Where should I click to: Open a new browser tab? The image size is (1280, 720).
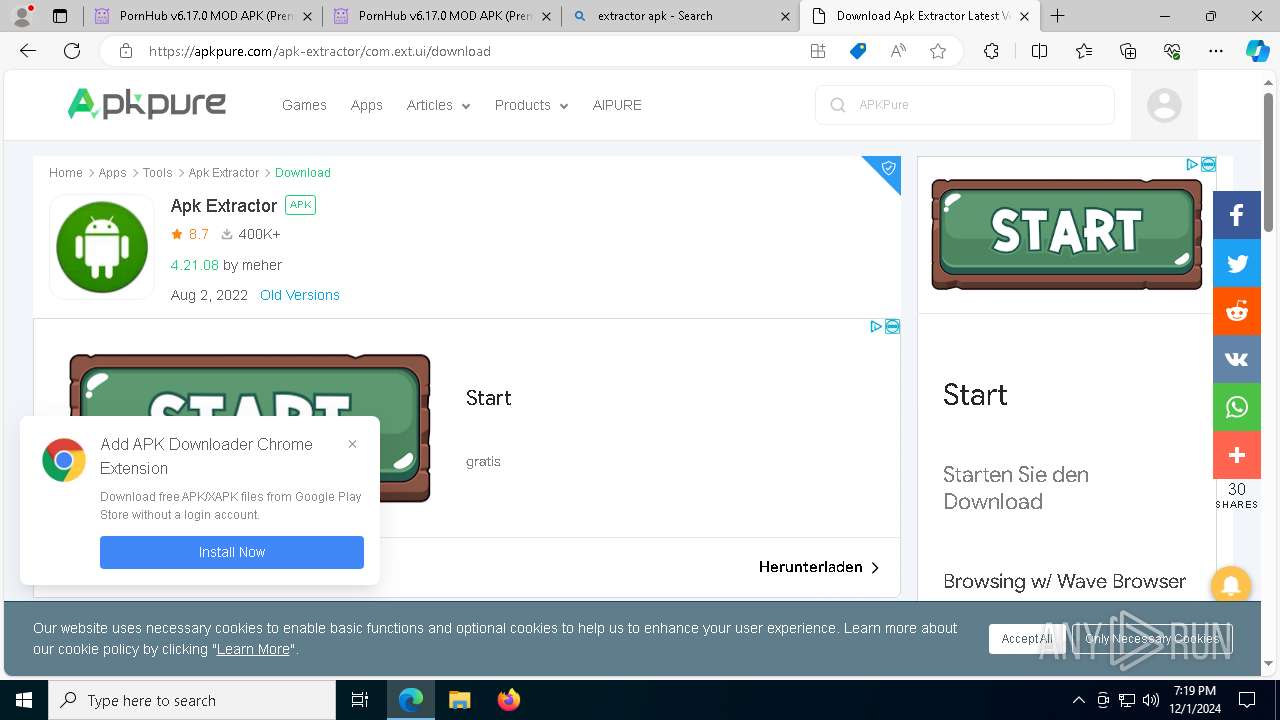click(x=1057, y=16)
